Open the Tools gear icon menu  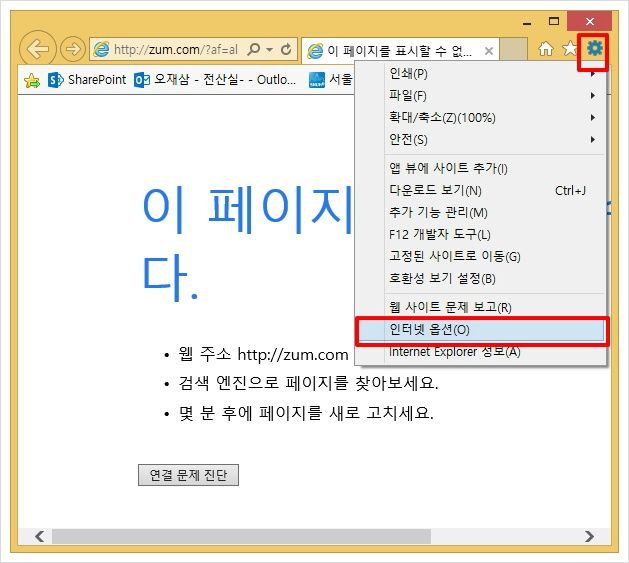point(595,49)
